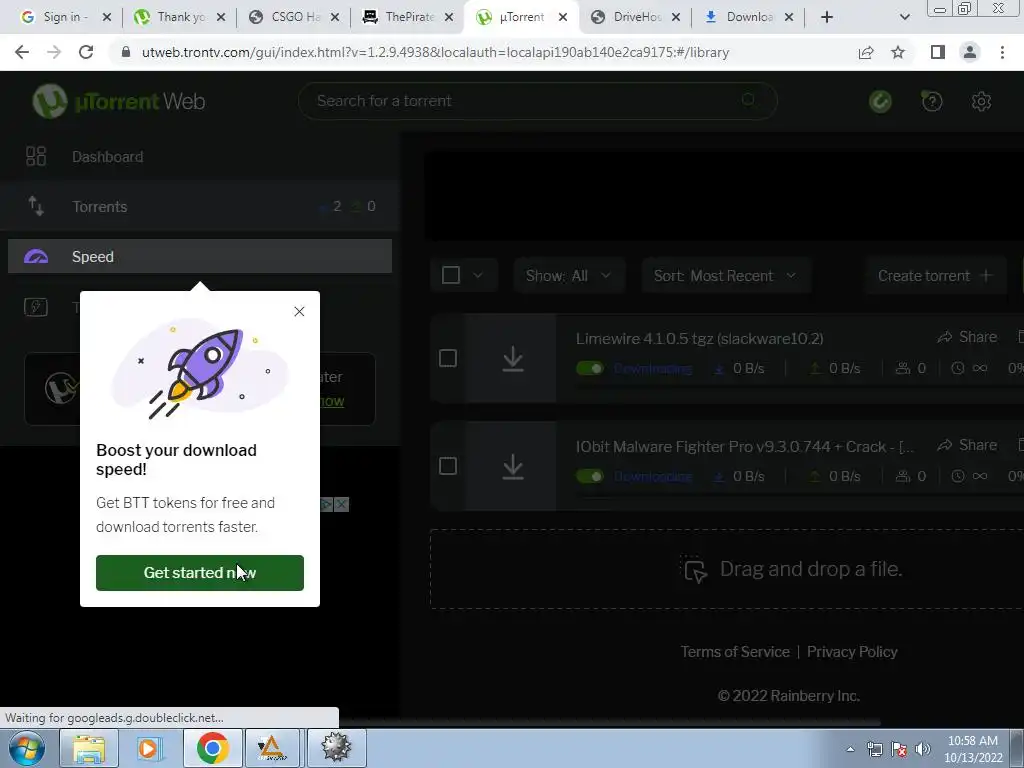Open the help question mark icon
Image resolution: width=1024 pixels, height=768 pixels.
pos(932,101)
